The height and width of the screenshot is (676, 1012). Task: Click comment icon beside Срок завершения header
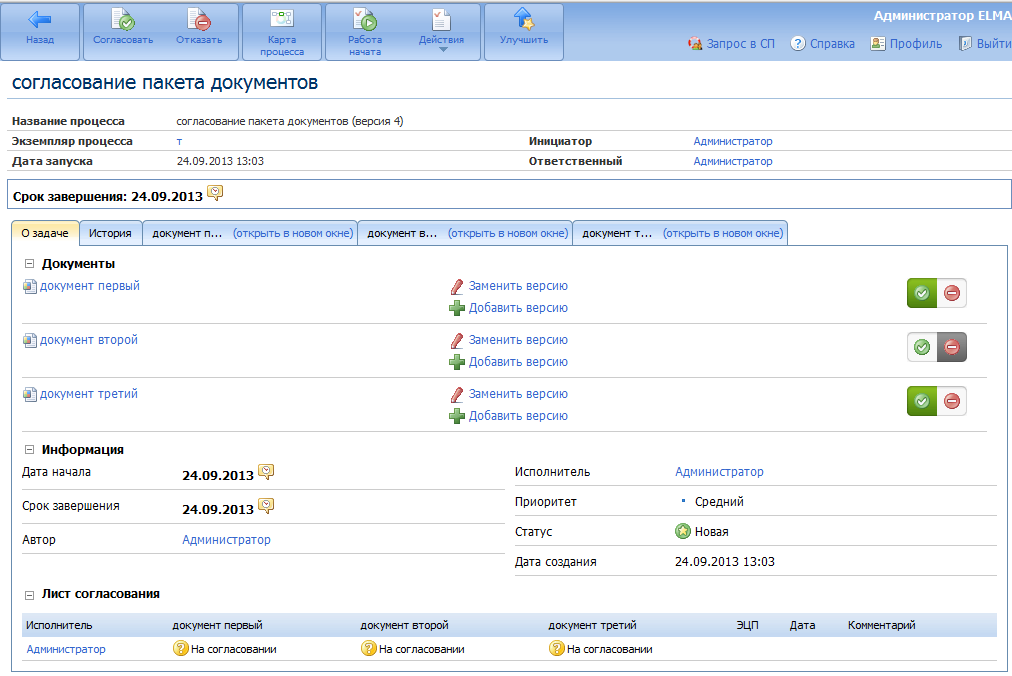215,193
